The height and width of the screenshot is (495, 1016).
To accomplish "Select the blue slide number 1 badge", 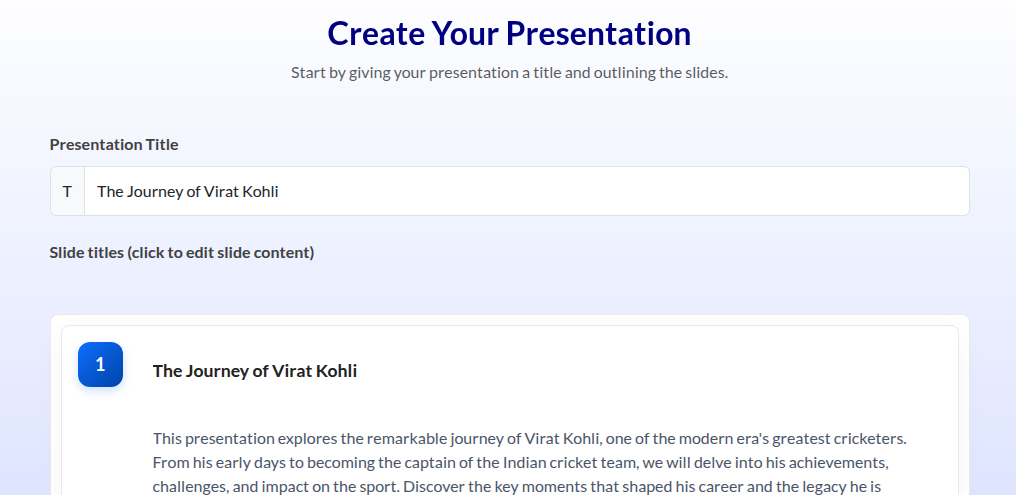I will point(100,365).
